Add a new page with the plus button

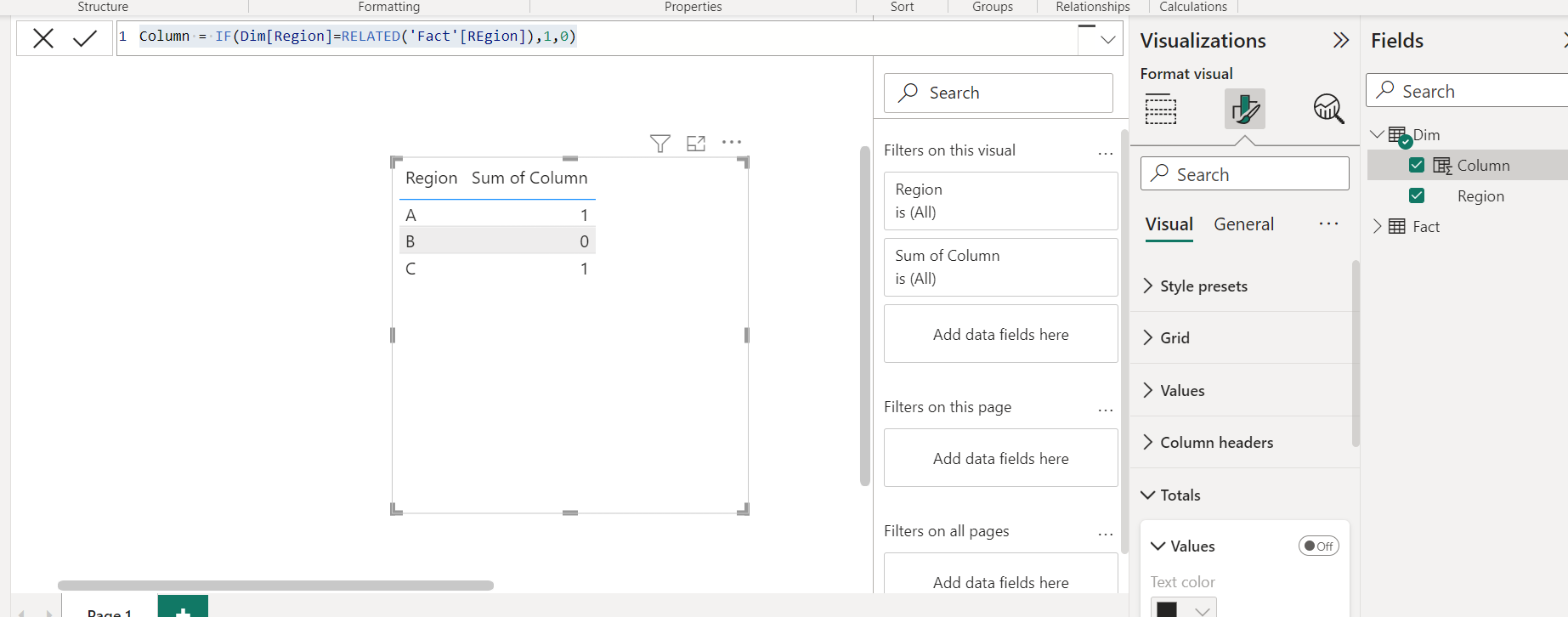183,607
